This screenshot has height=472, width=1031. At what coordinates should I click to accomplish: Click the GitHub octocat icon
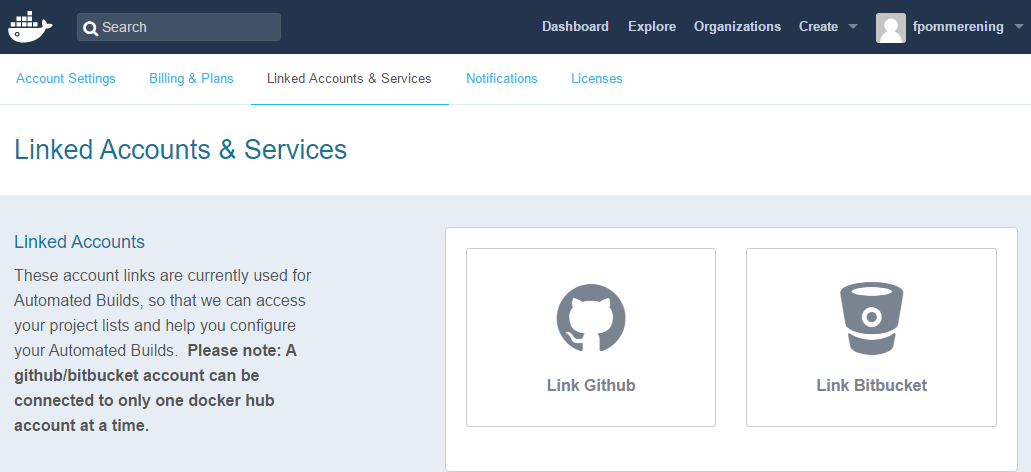590,318
